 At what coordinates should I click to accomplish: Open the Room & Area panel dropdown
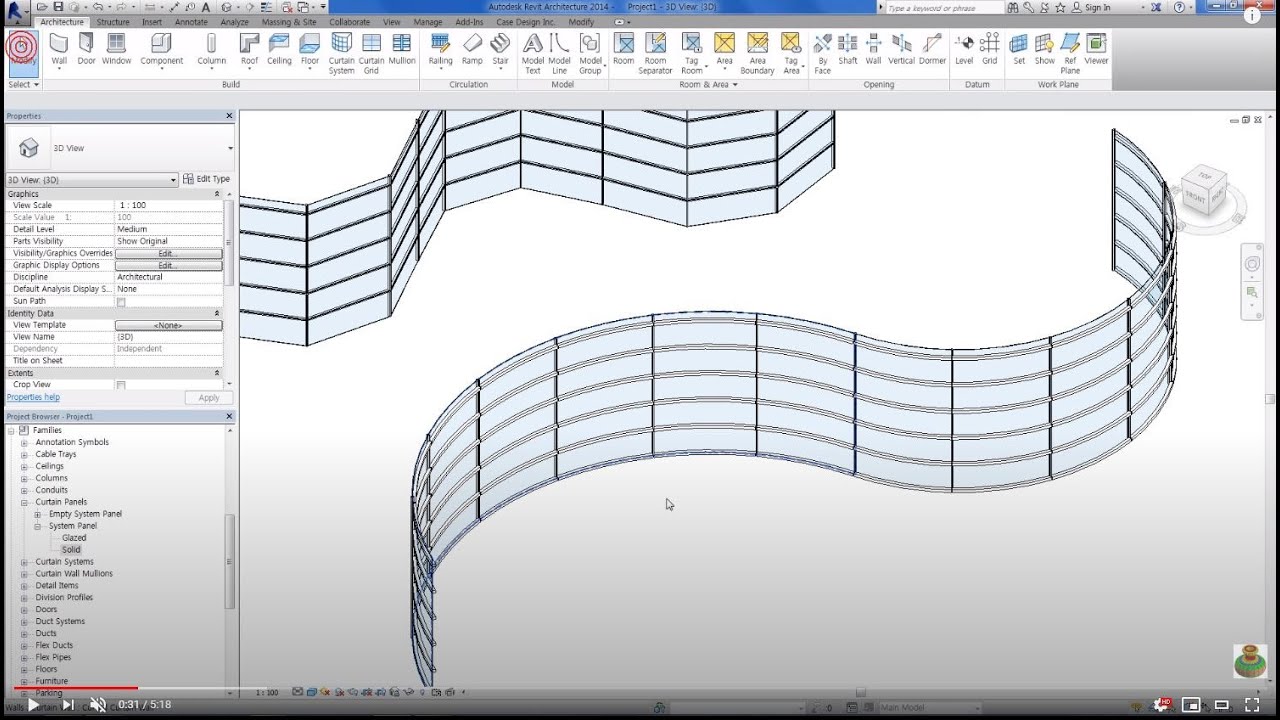pyautogui.click(x=708, y=84)
